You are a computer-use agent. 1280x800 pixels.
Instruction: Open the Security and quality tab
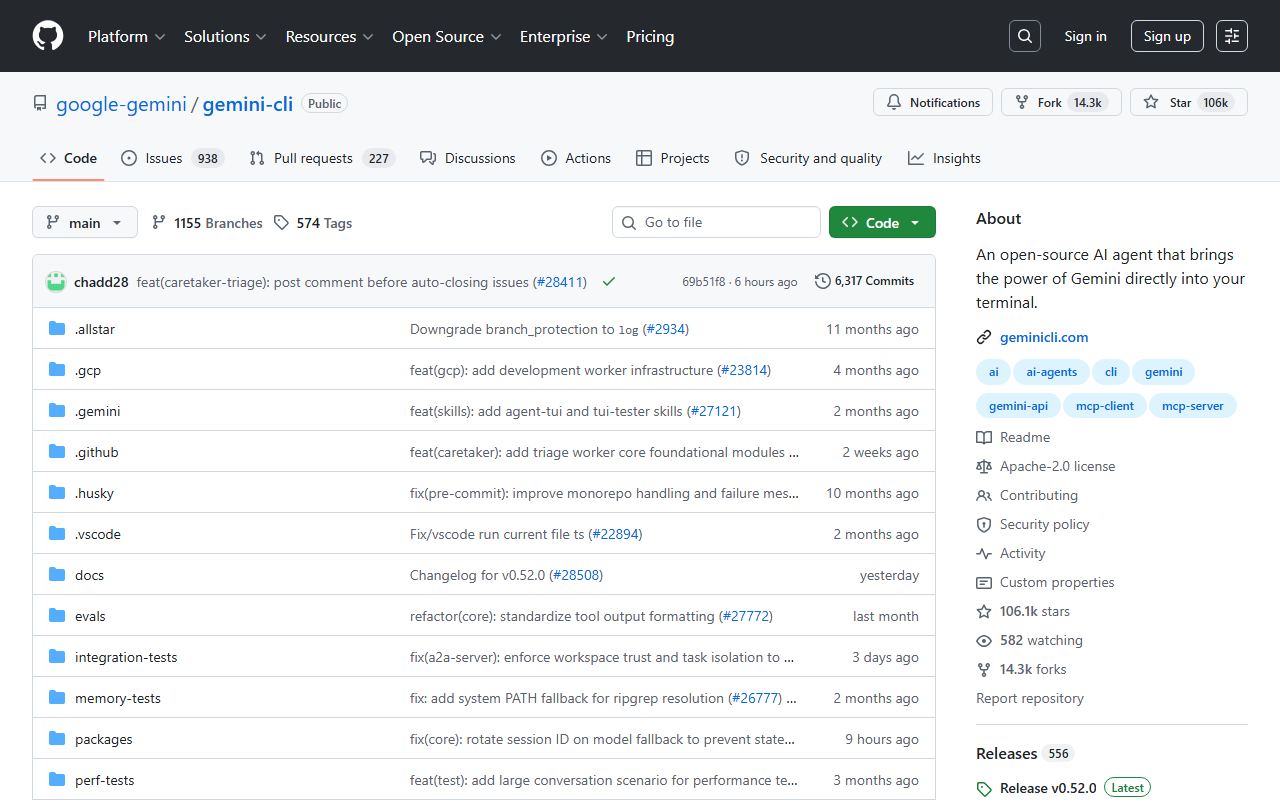click(x=808, y=158)
